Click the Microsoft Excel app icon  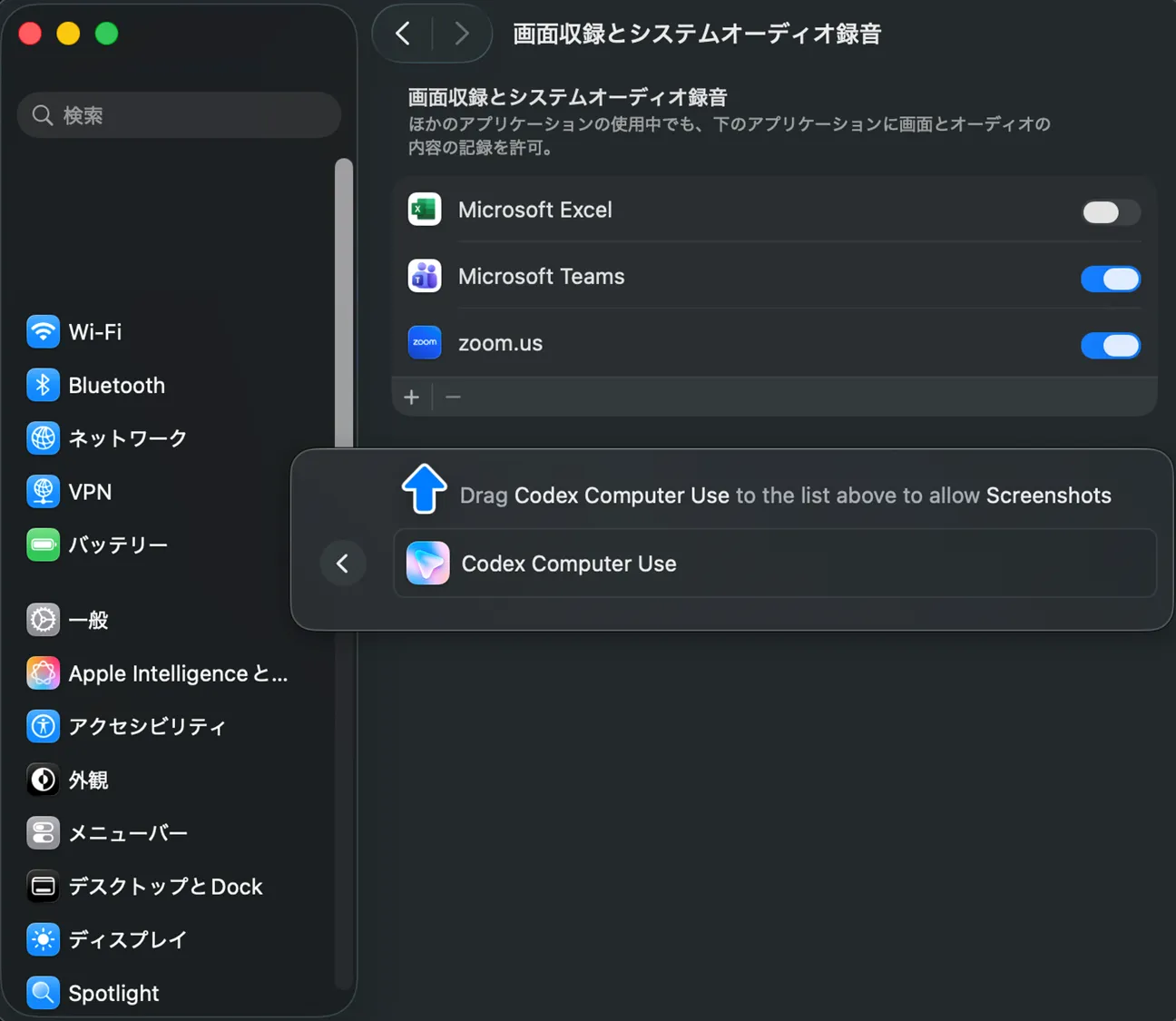click(x=425, y=210)
